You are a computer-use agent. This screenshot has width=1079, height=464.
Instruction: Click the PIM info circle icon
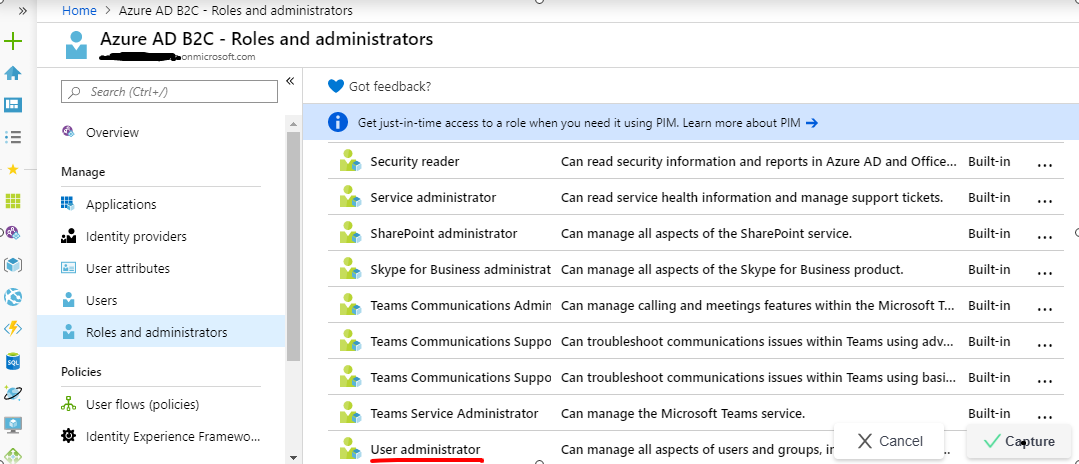tap(338, 123)
